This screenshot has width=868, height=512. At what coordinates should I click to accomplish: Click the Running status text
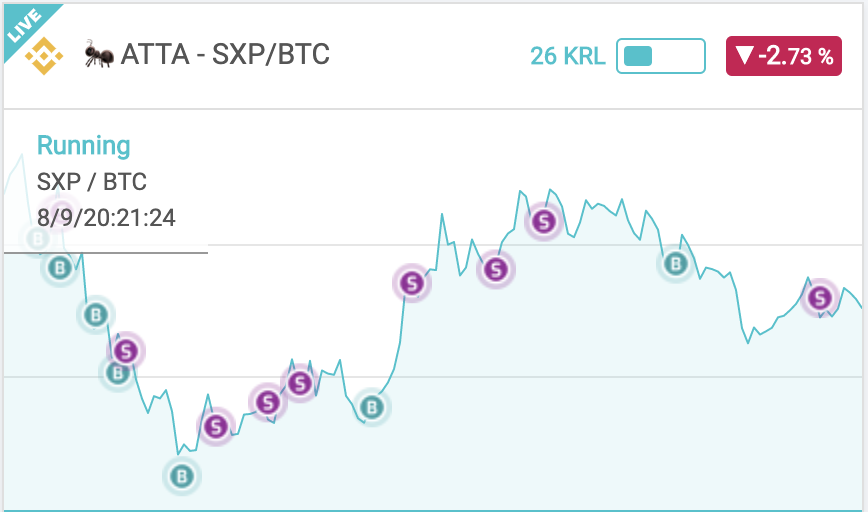[84, 146]
